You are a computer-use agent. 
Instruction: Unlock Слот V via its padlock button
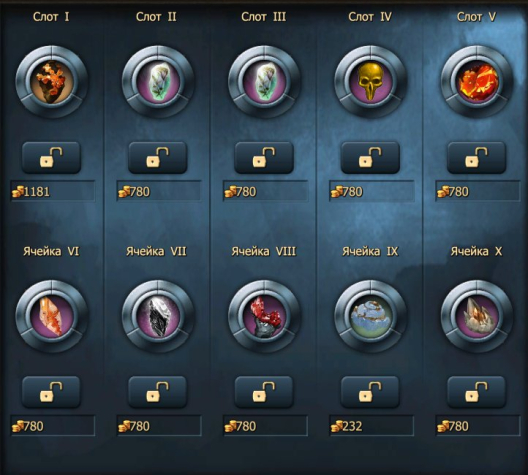(476, 158)
